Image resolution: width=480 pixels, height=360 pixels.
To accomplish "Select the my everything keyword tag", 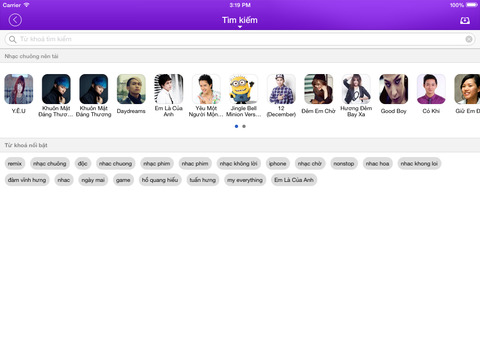I will coord(245,180).
